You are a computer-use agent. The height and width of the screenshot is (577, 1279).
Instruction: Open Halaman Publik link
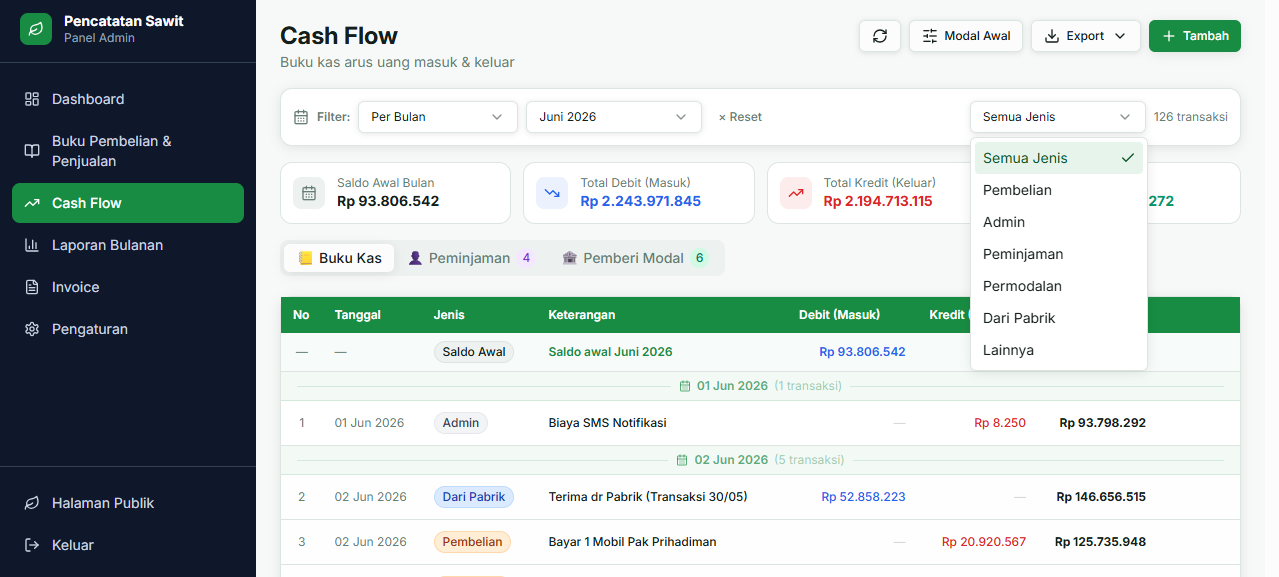tap(128, 503)
